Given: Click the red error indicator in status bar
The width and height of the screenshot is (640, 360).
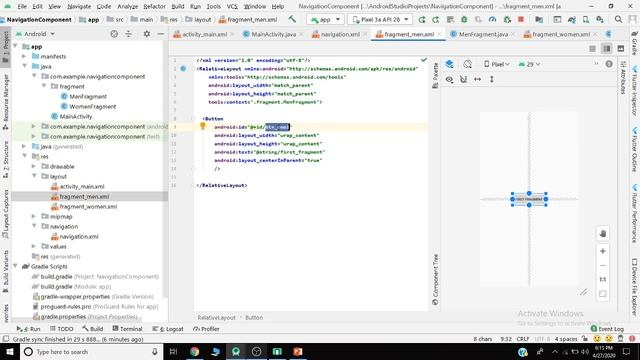Looking at the screenshot, I should 632,339.
